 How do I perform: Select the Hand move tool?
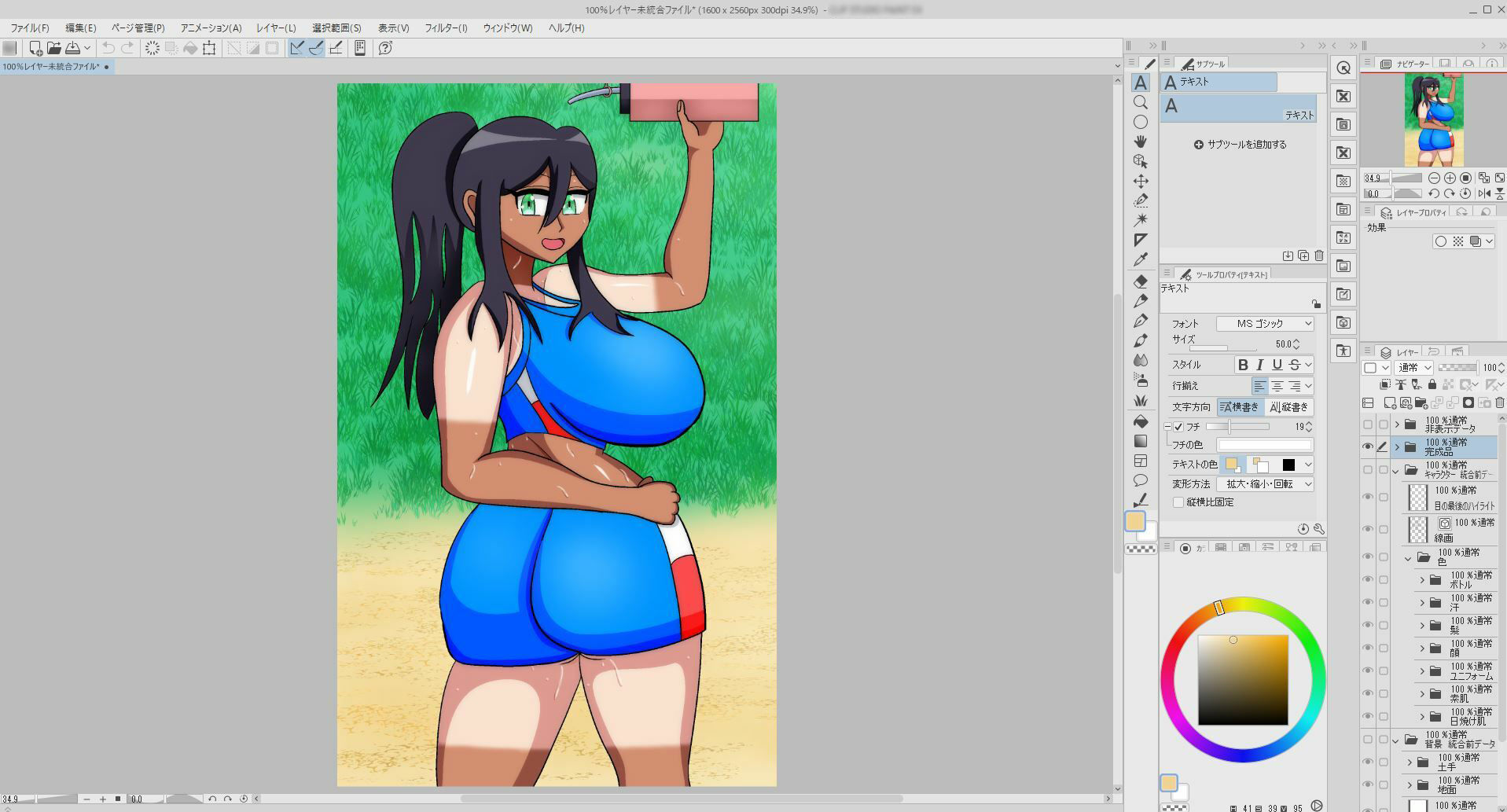coord(1141,141)
